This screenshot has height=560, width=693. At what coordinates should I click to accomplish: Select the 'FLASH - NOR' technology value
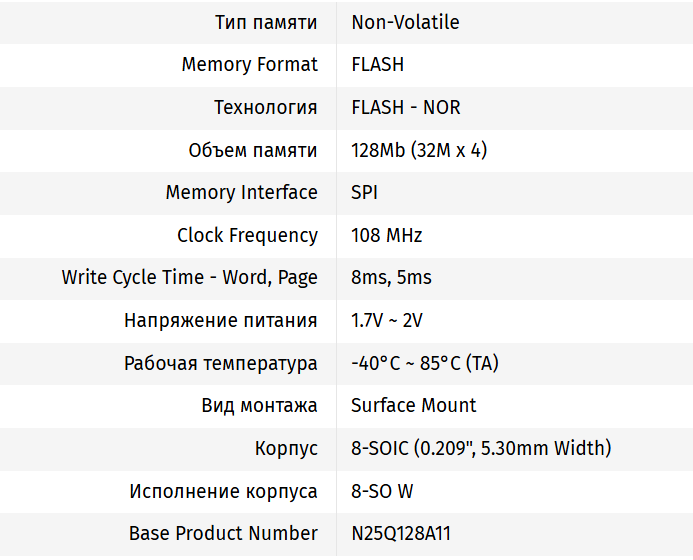pos(405,107)
